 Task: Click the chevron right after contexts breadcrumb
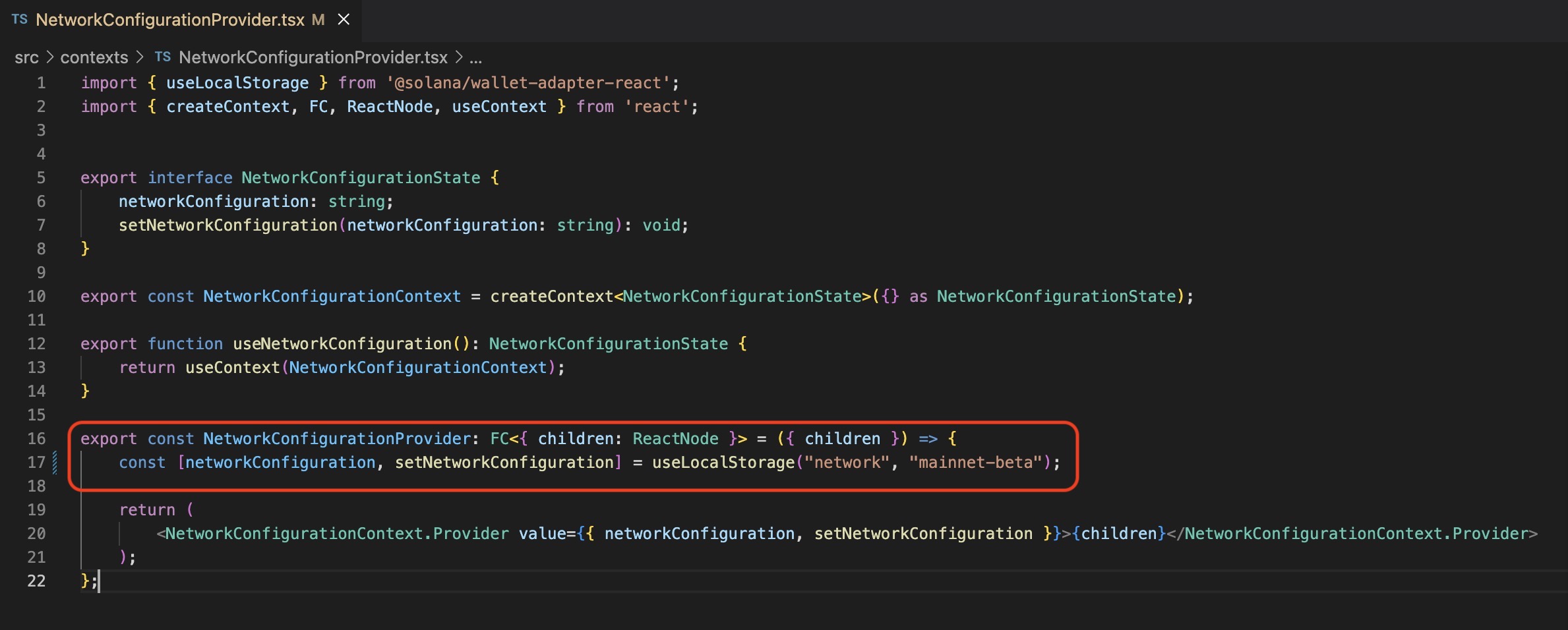(139, 57)
